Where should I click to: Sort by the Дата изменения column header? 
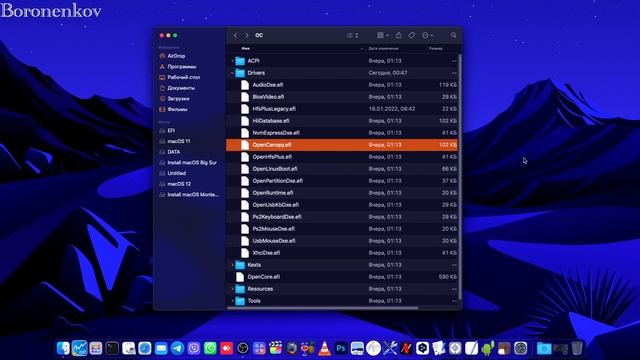point(383,49)
